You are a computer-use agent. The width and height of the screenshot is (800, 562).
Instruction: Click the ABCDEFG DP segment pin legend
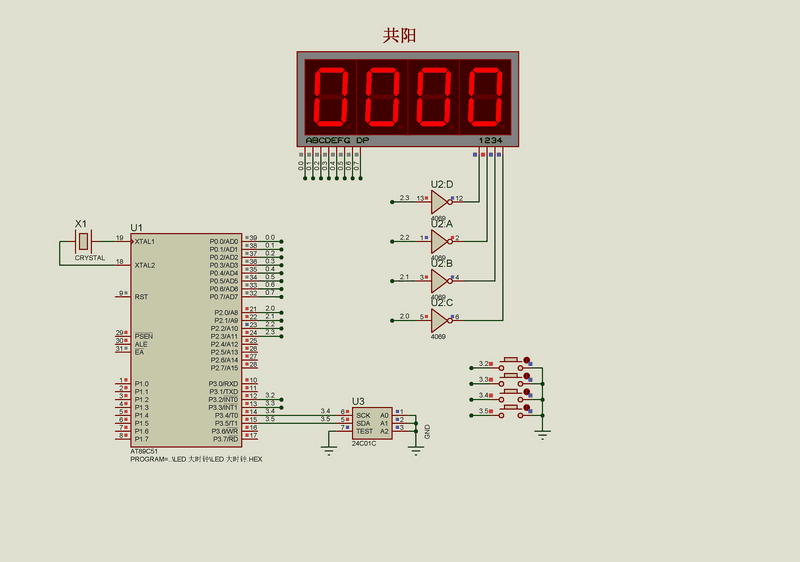click(337, 140)
